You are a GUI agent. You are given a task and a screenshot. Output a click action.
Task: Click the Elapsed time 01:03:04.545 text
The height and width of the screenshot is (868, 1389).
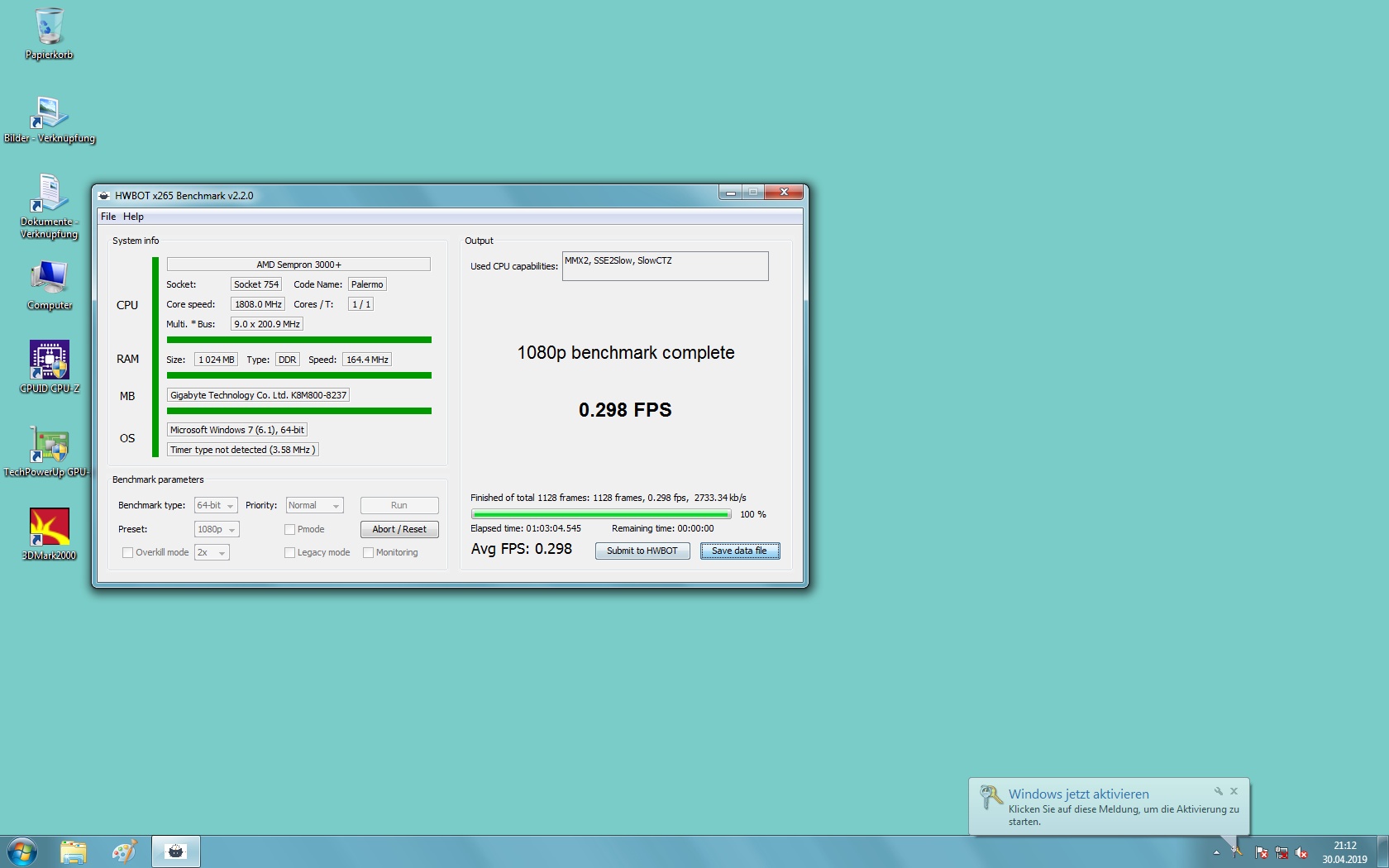point(526,528)
